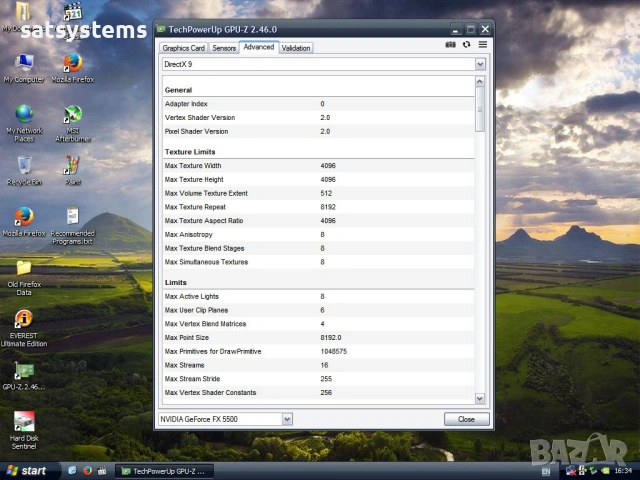The image size is (640, 480).
Task: Open the GPU-Z hamburger menu icon
Action: pos(483,44)
